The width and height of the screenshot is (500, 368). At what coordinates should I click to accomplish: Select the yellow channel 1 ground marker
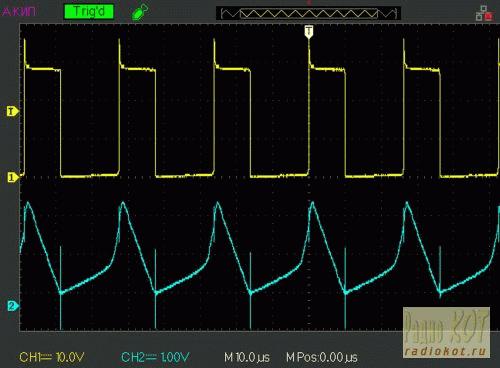tap(12, 177)
